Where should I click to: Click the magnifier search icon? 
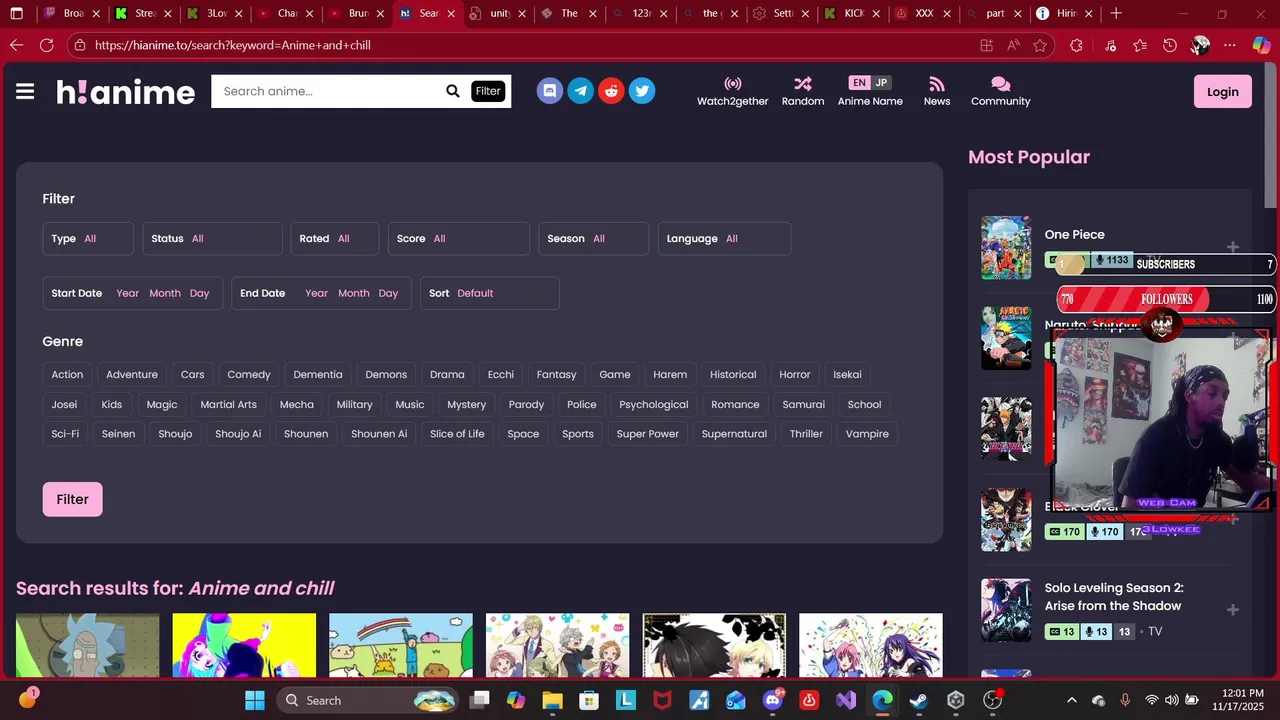(x=453, y=91)
